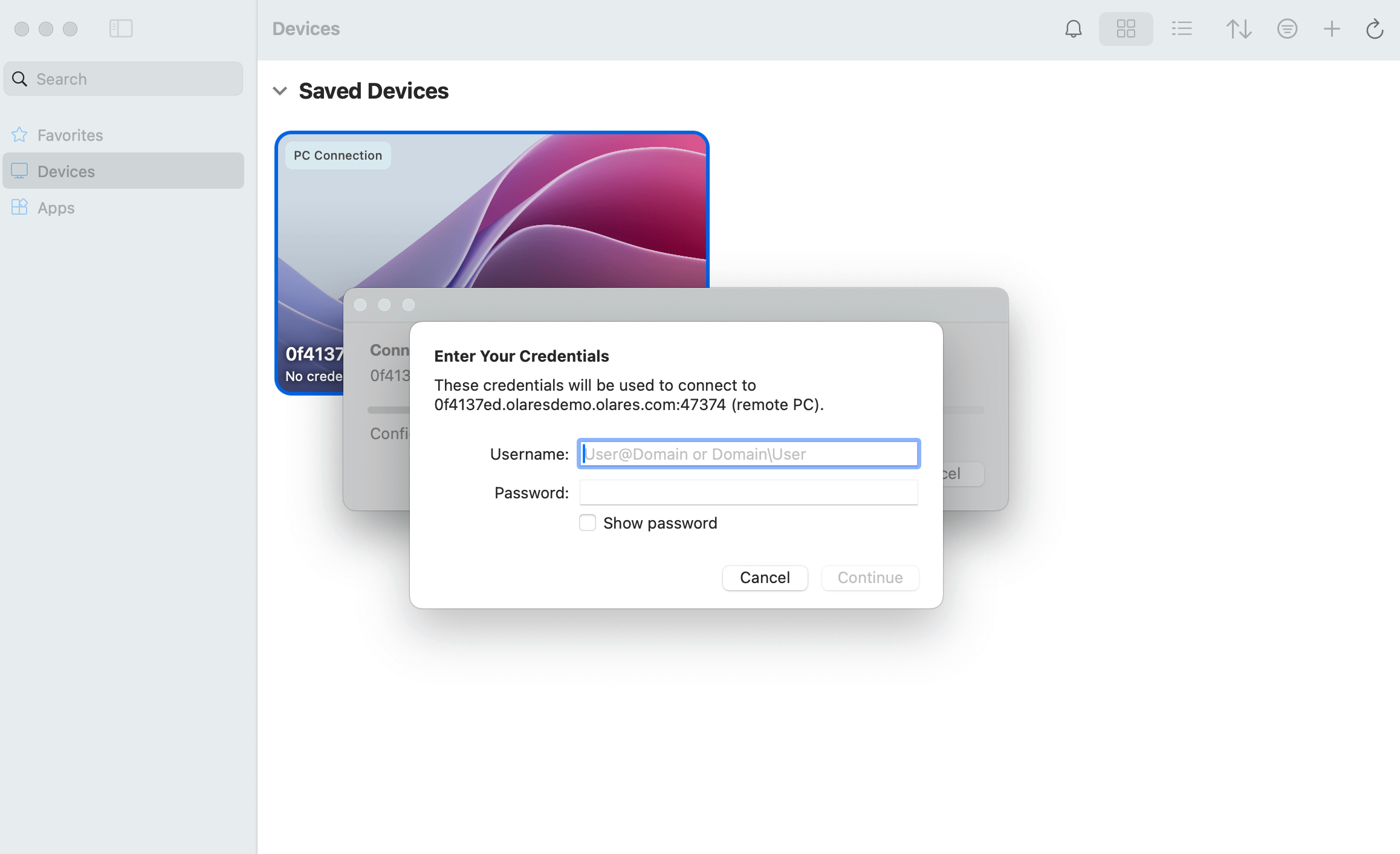Click the notifications bell icon

[x=1073, y=28]
